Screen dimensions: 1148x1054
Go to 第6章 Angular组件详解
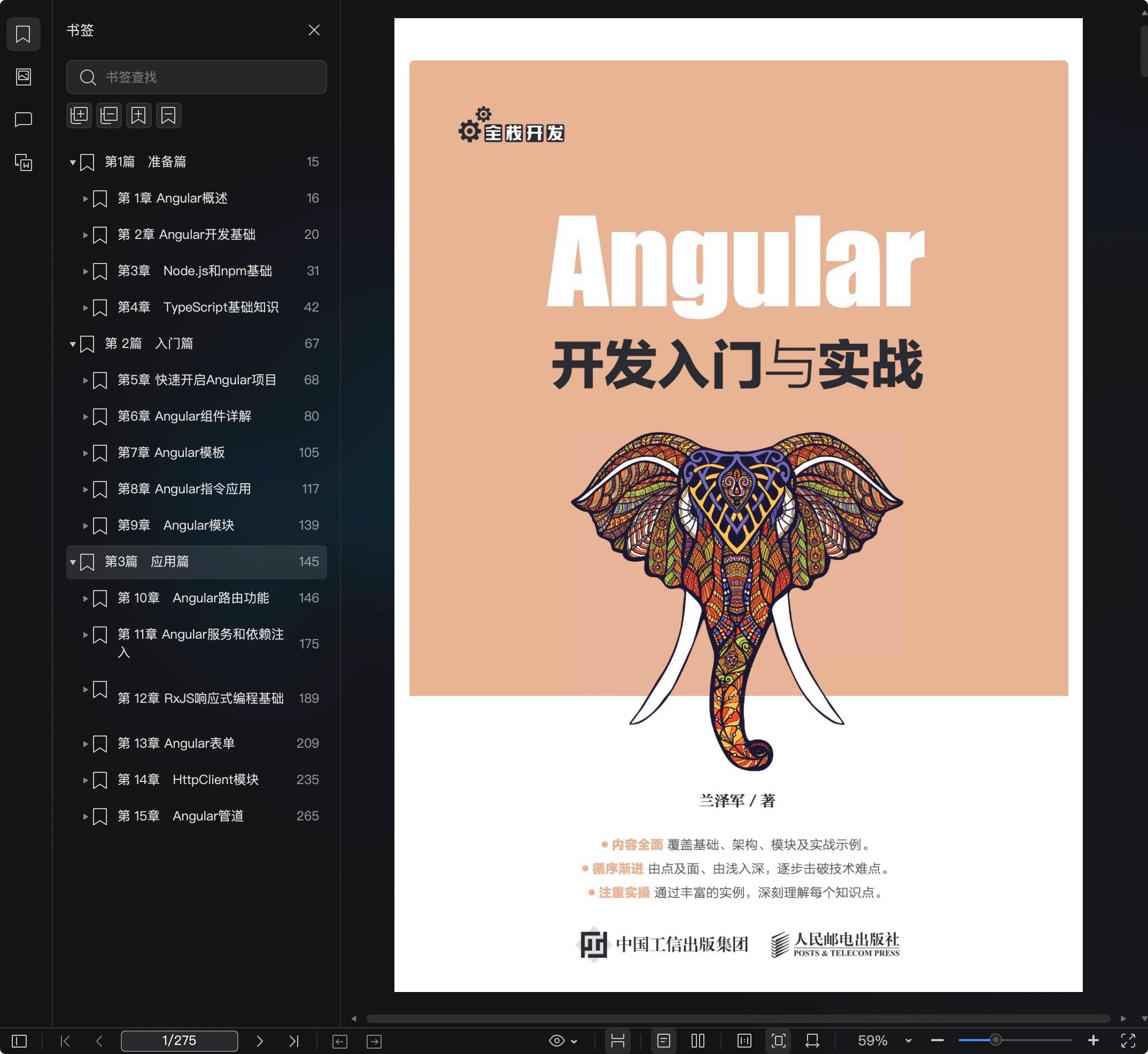click(x=184, y=416)
